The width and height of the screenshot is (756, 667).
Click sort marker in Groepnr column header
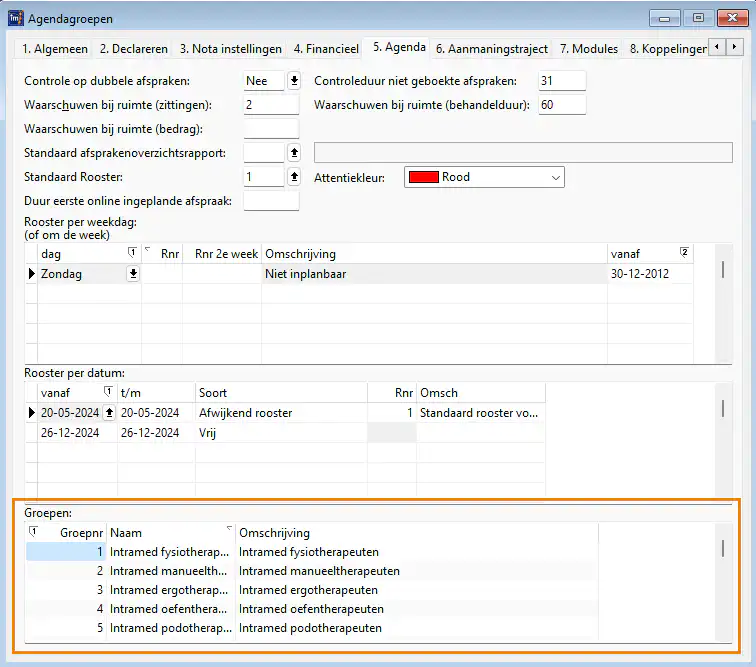click(x=33, y=533)
